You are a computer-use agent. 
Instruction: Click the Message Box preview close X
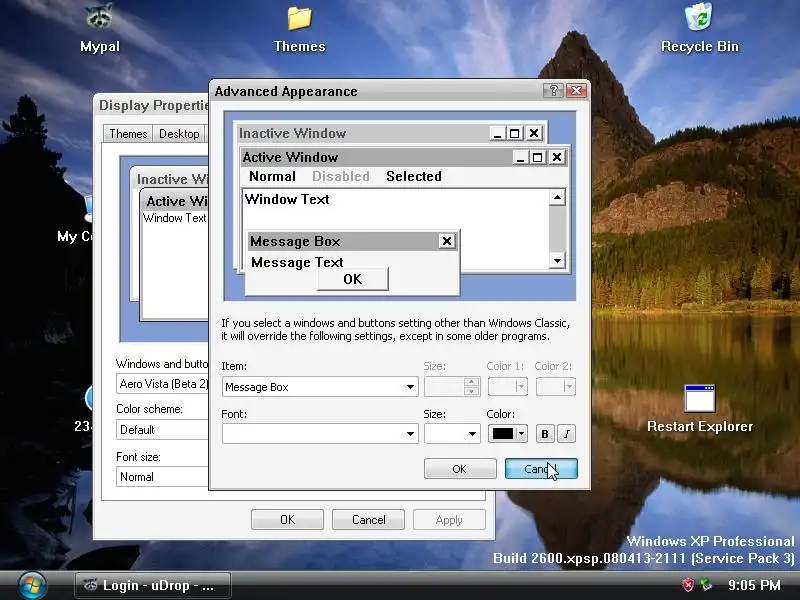[x=447, y=241]
